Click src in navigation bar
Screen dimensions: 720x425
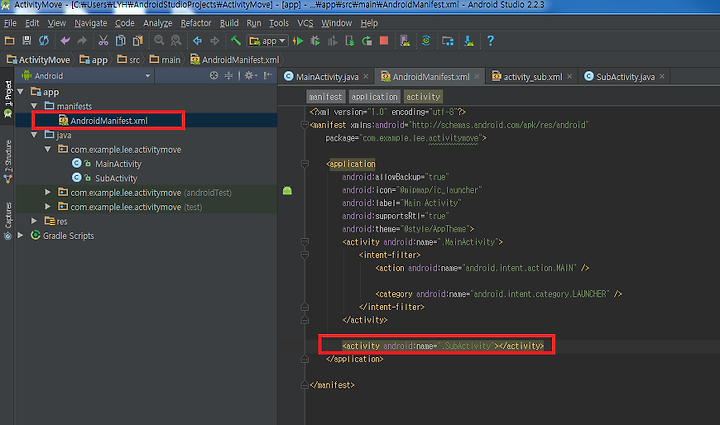(x=129, y=60)
